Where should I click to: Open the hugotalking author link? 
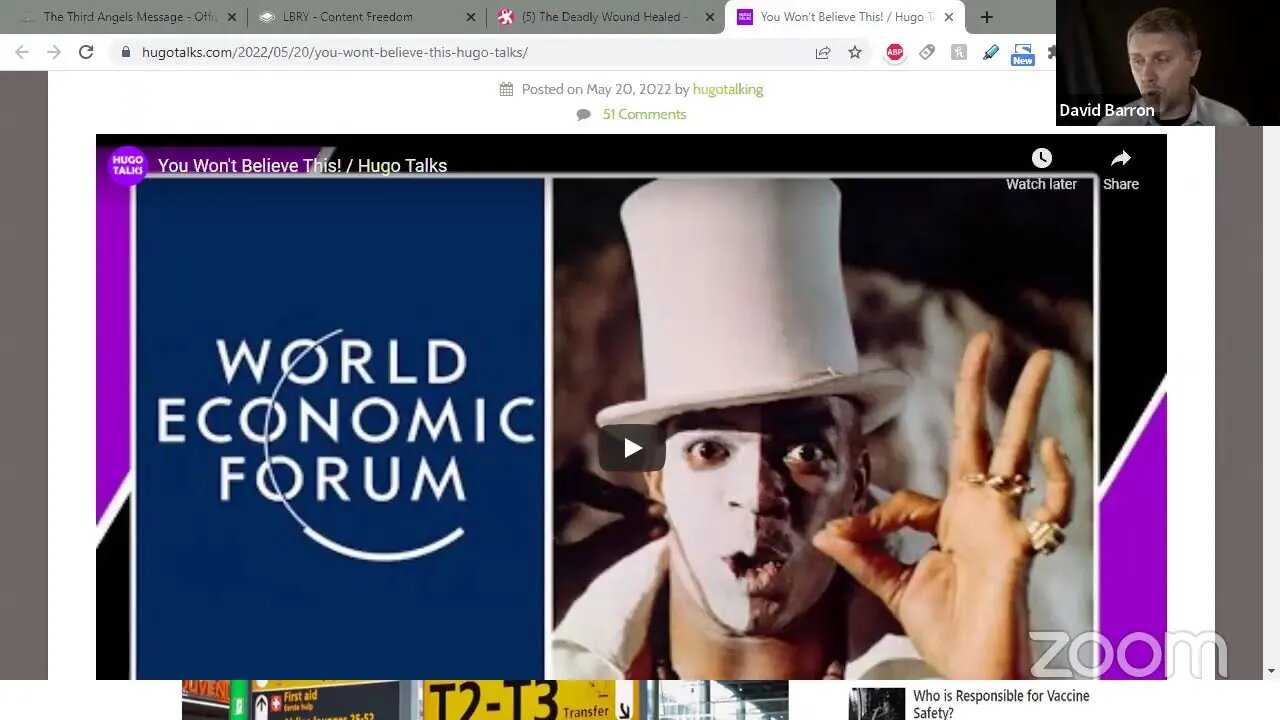pos(728,89)
